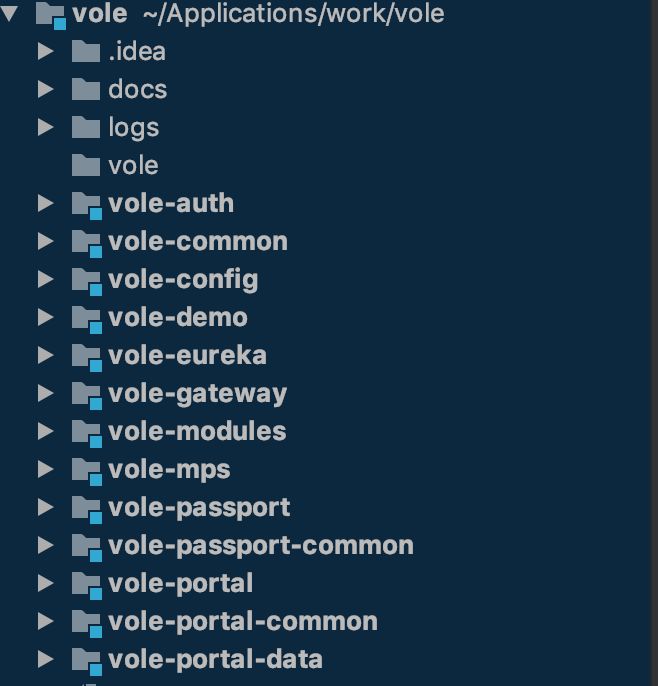Image resolution: width=658 pixels, height=686 pixels.
Task: Select the plain vole folder item
Action: pyautogui.click(x=133, y=165)
